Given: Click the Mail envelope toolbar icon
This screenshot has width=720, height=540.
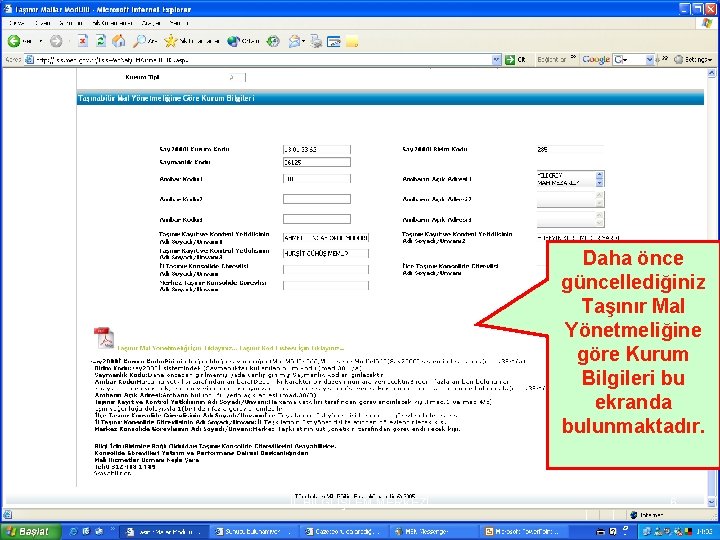Looking at the screenshot, I should tap(294, 41).
